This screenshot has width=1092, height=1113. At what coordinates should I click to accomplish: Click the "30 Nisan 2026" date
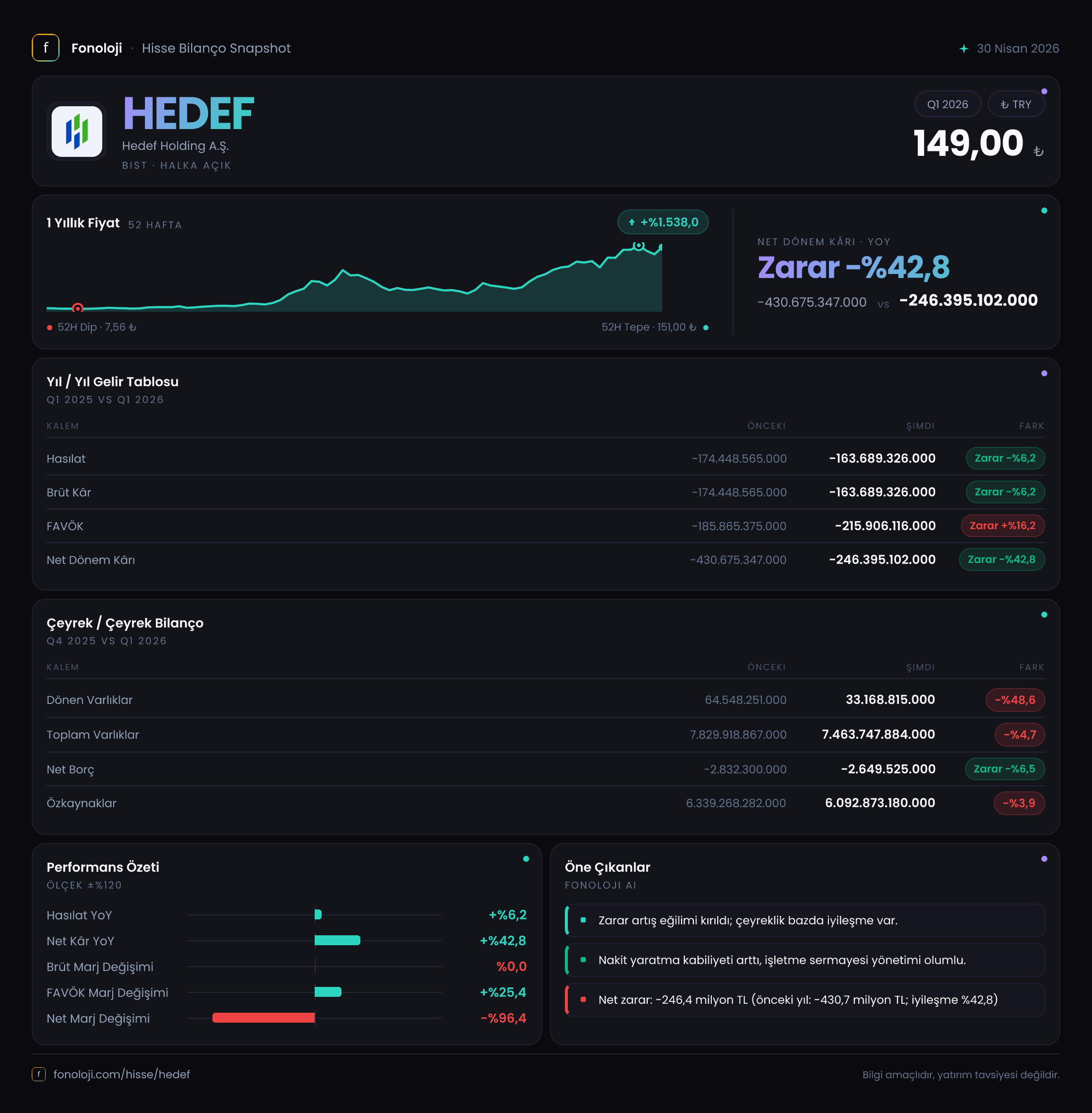tap(1018, 49)
